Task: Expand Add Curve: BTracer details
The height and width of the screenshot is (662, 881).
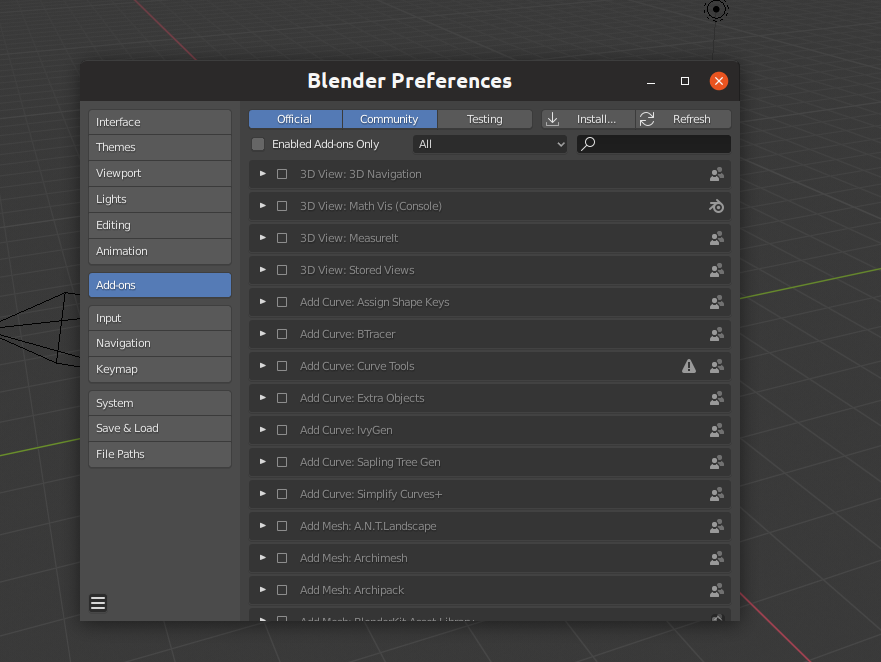Action: point(262,334)
